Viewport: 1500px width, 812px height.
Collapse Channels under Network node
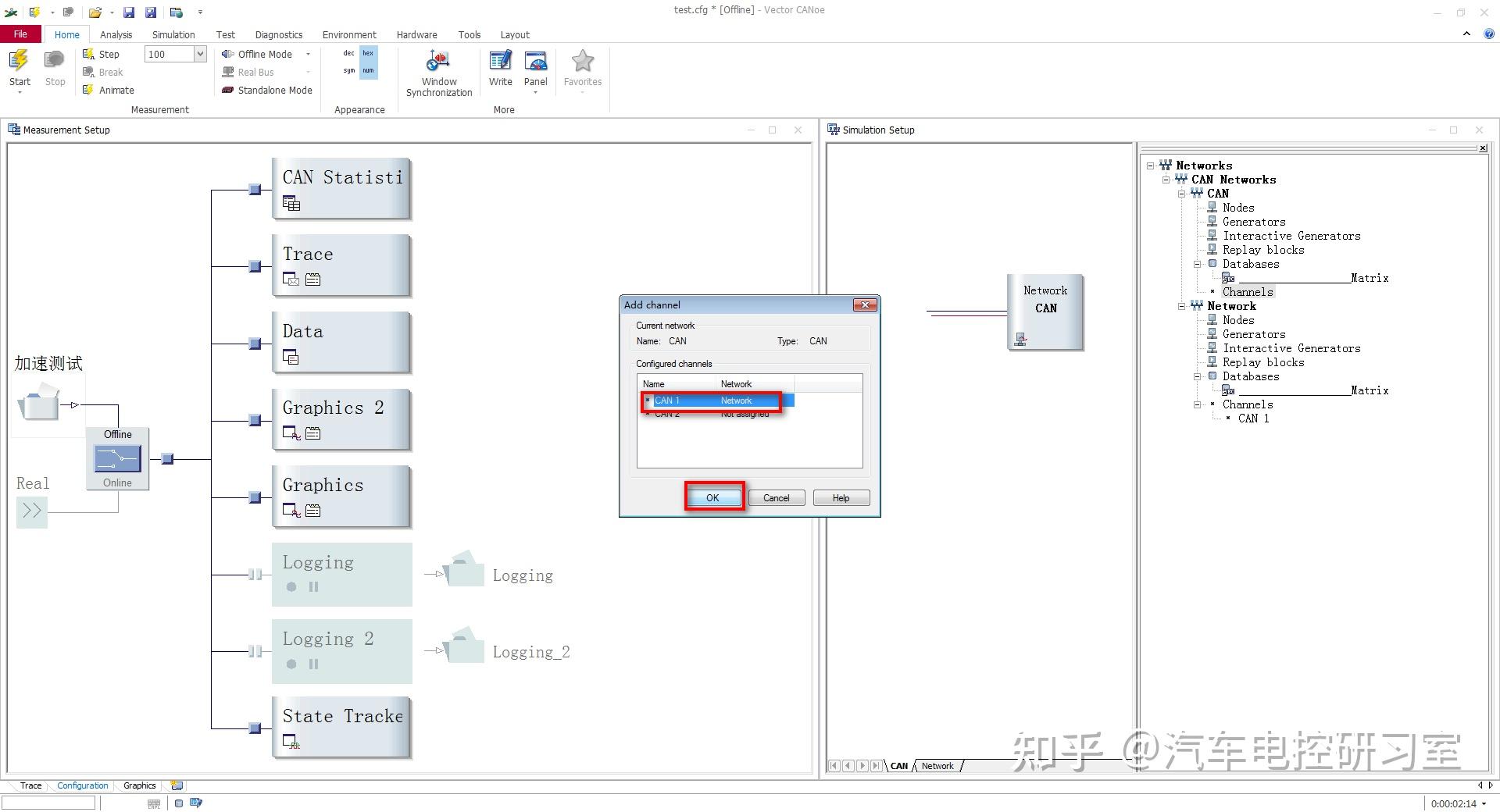[1197, 404]
